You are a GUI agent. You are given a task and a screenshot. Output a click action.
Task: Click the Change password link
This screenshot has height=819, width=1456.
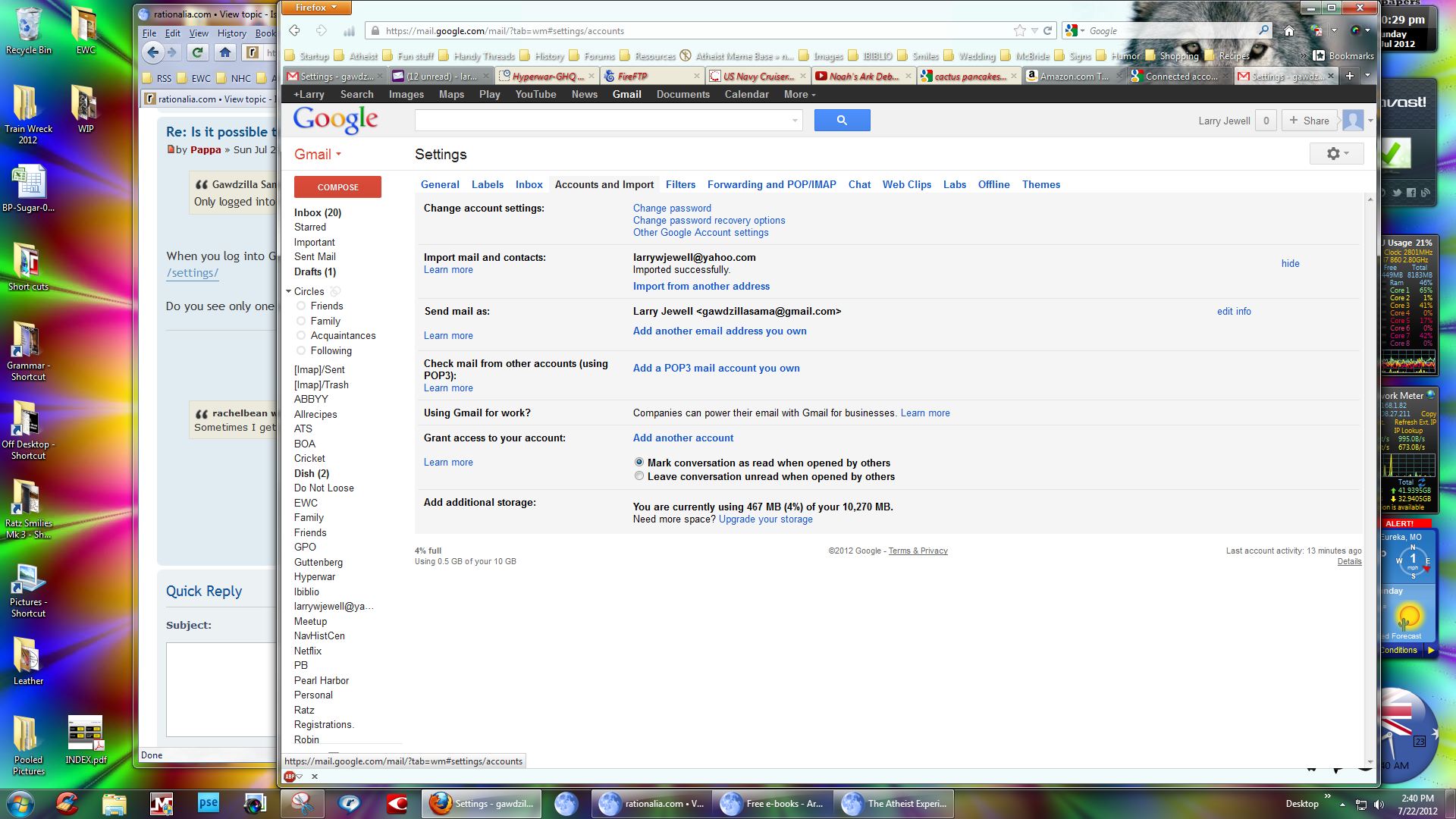(672, 208)
